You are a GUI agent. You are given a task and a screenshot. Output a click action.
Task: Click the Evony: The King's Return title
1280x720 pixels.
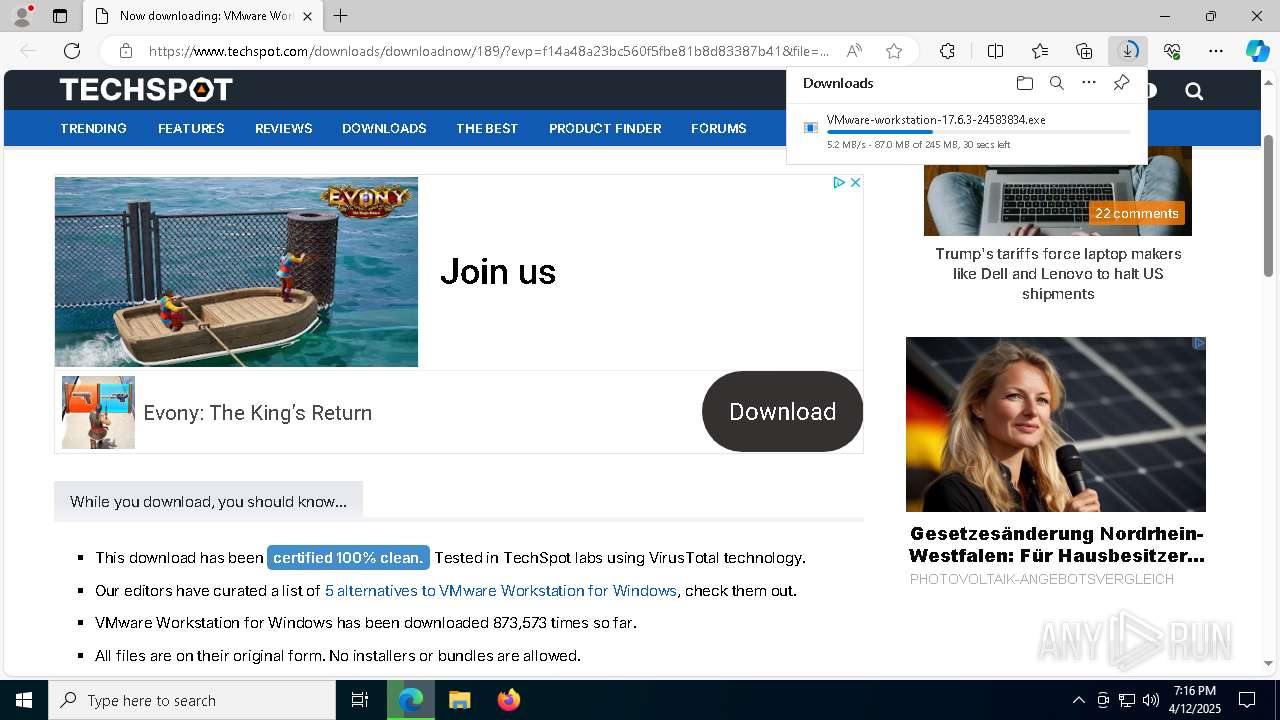pos(258,412)
